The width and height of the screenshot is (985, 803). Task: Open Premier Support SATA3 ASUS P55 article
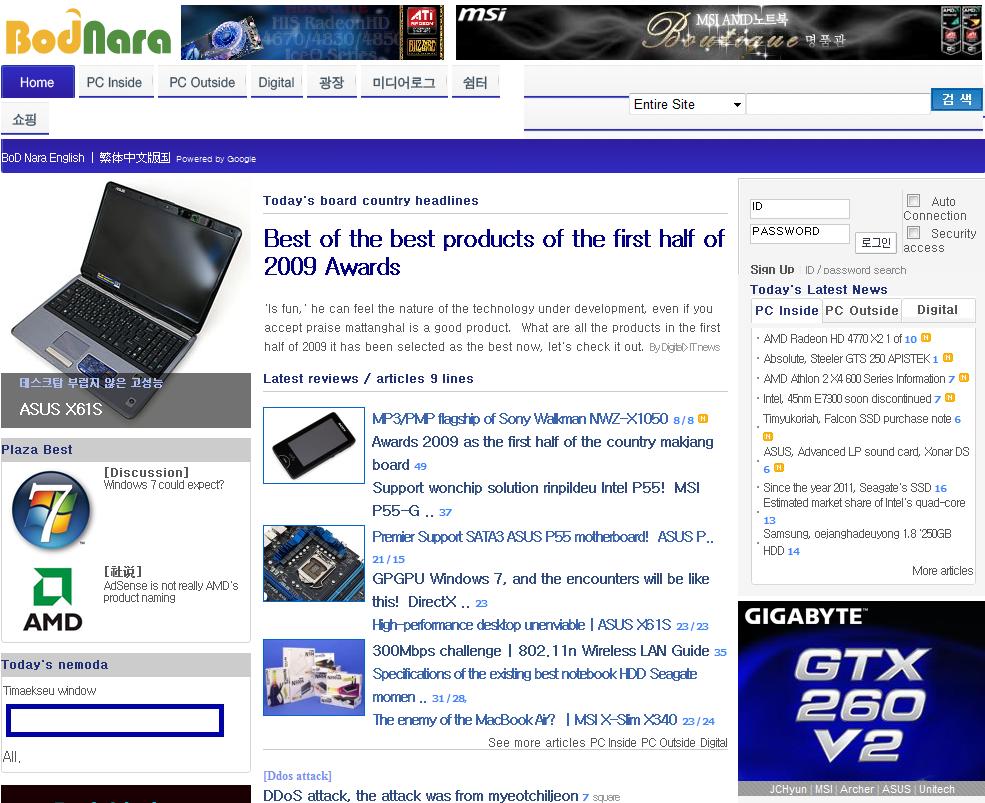pyautogui.click(x=543, y=537)
